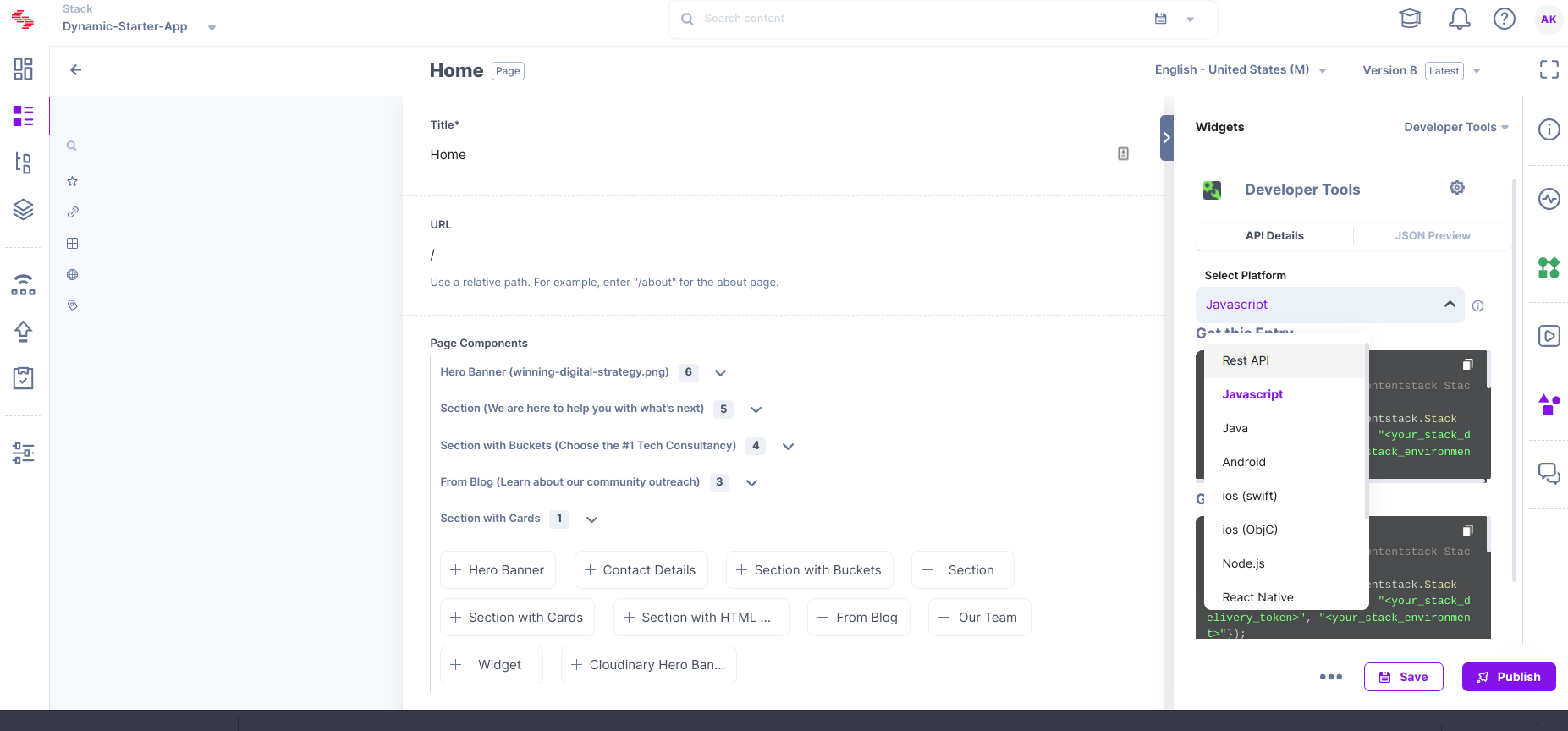
Task: Add a Cloudinary Hero Banner component
Action: pos(648,665)
